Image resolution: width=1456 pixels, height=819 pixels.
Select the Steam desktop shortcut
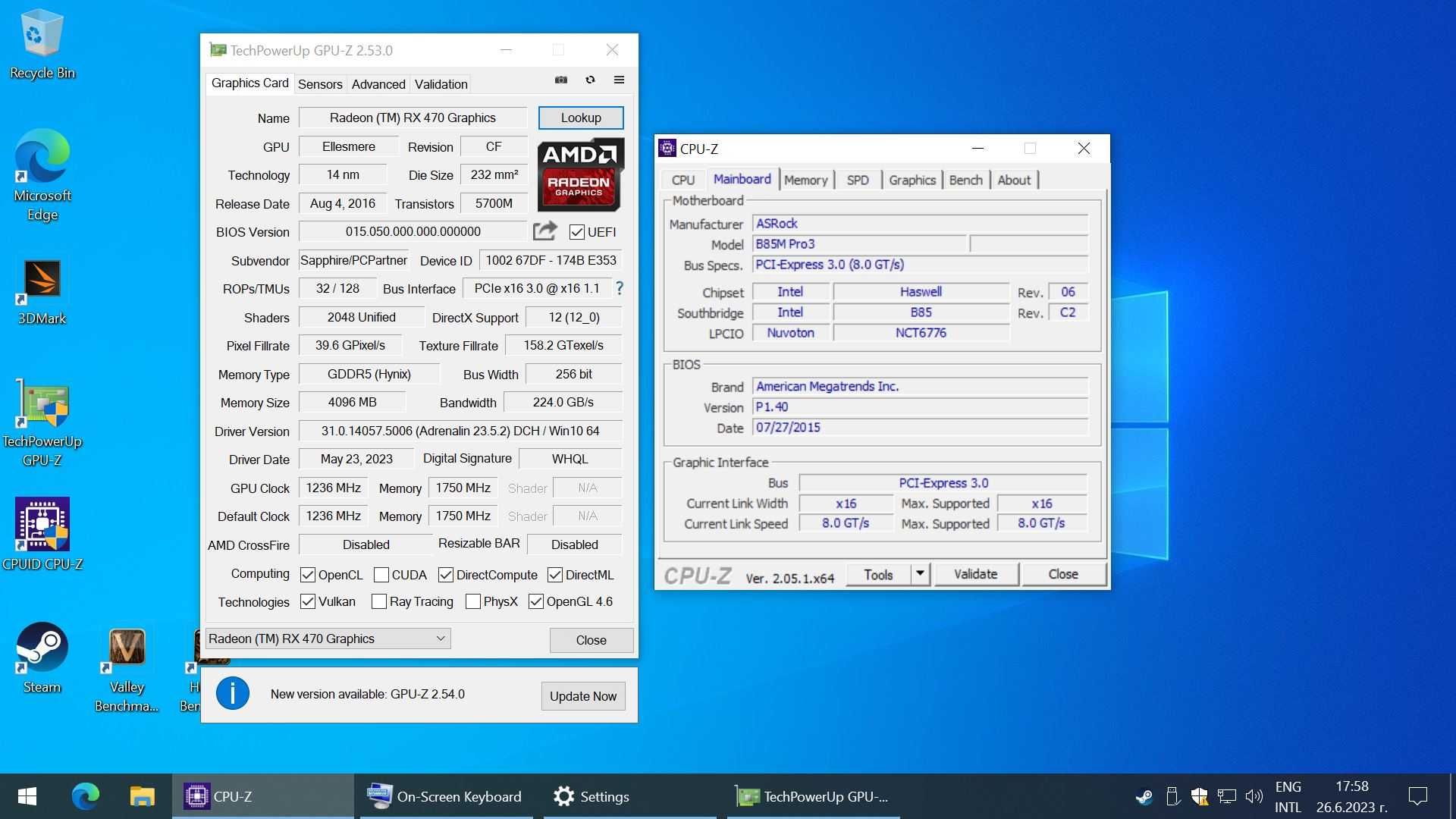[42, 658]
